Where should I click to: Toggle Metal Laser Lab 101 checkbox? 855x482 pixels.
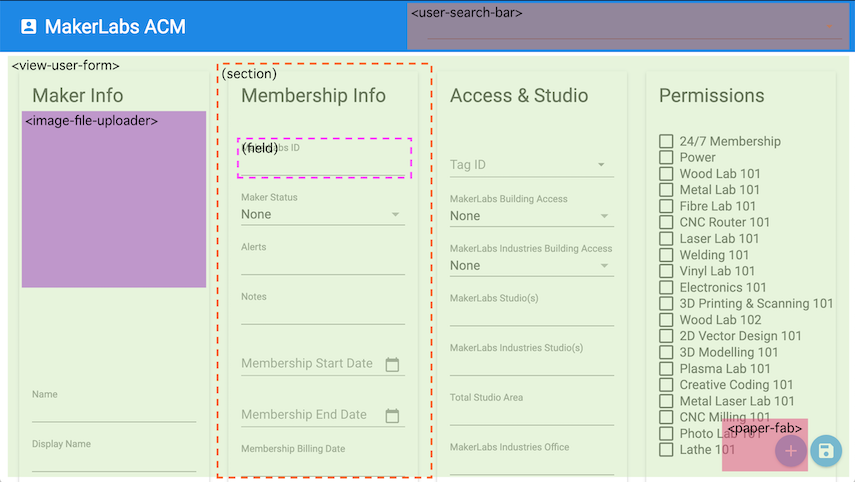pyautogui.click(x=666, y=401)
